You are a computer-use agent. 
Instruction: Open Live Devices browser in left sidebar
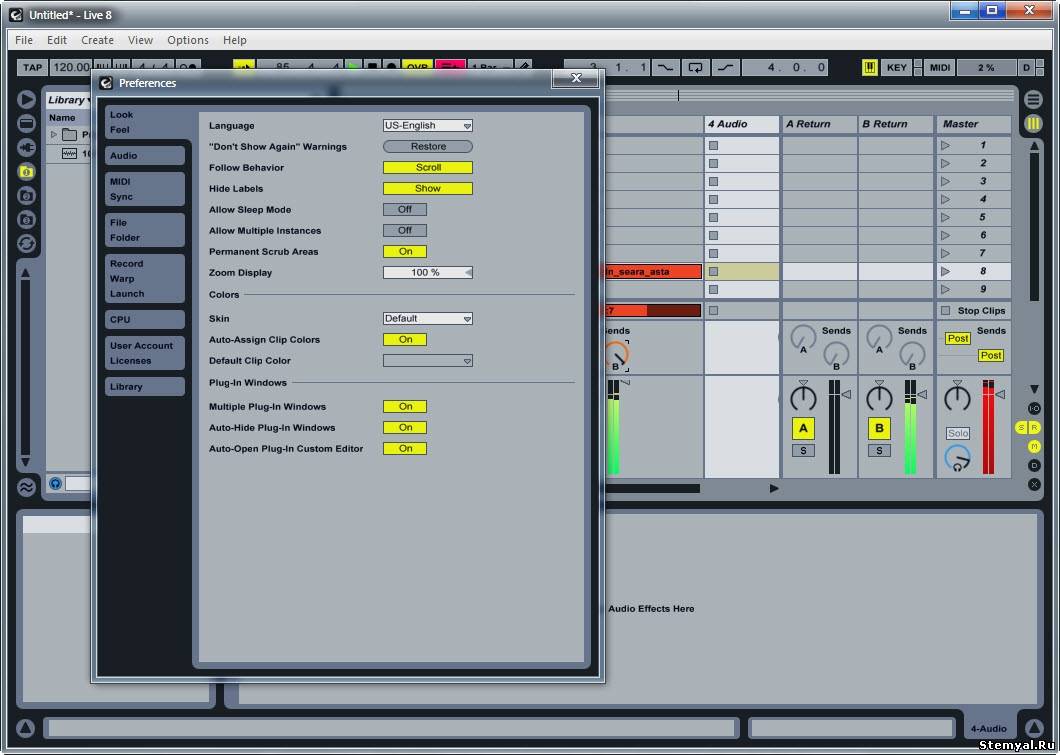pos(26,123)
